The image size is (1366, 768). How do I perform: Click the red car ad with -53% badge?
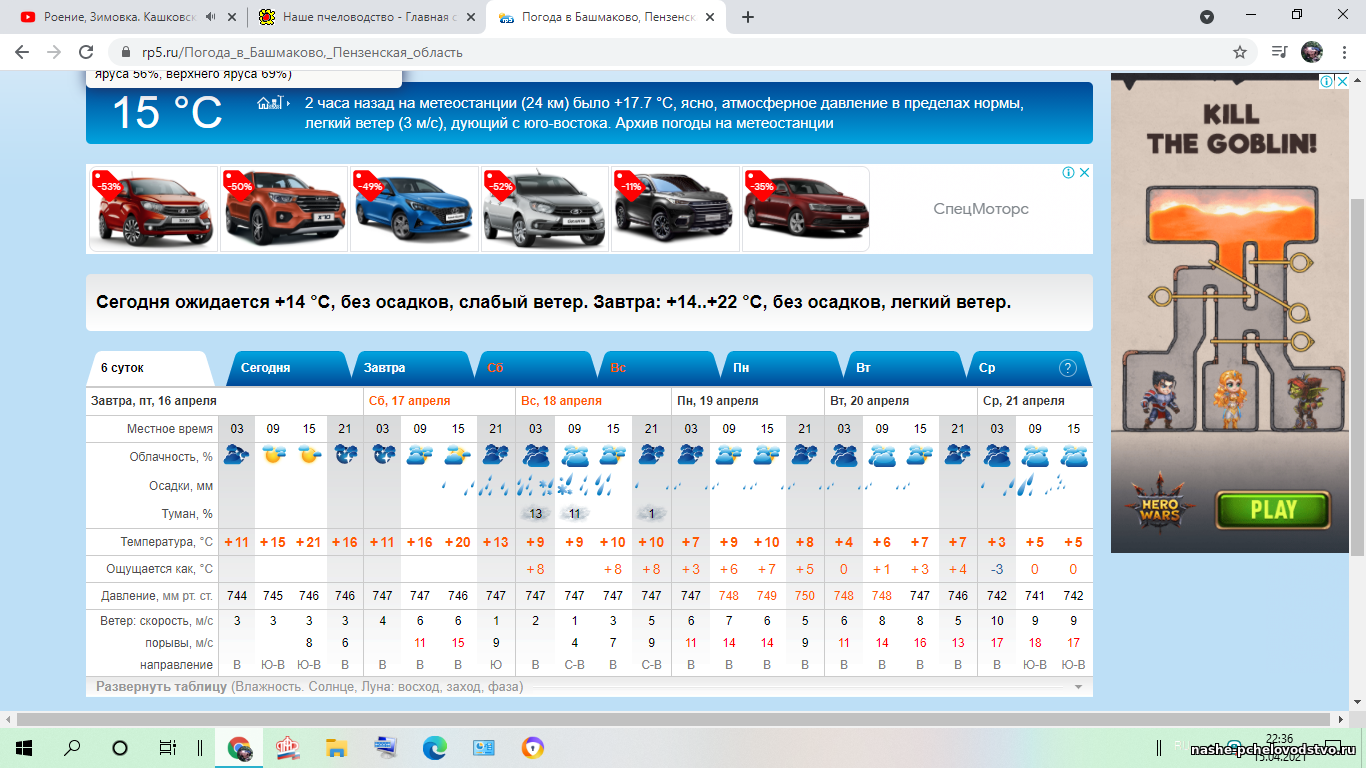(152, 209)
